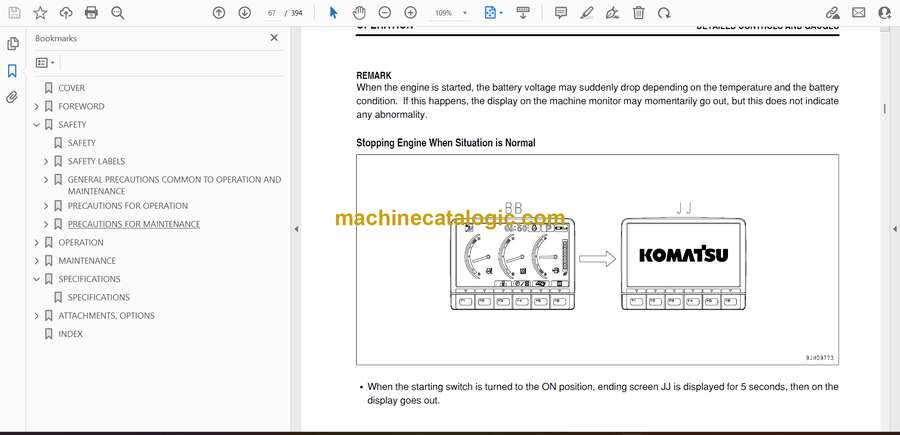900x435 pixels.
Task: Click the share link icon
Action: [832, 13]
